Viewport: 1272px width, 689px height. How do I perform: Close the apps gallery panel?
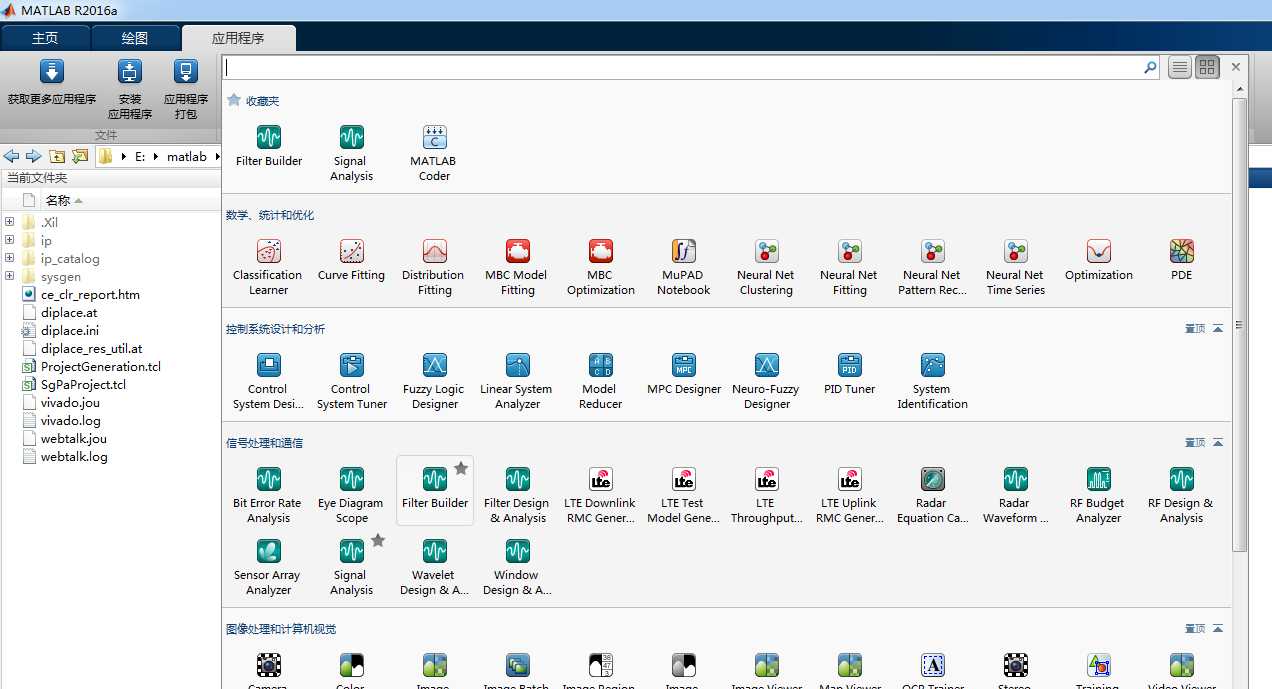pos(1236,67)
